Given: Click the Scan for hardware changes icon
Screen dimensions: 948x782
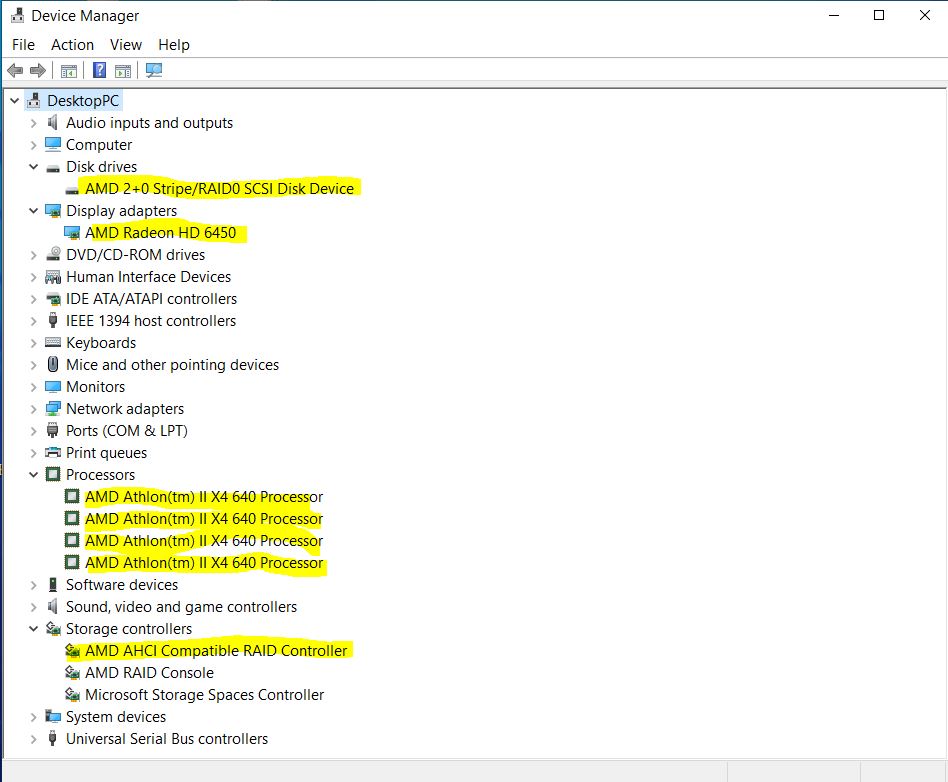Looking at the screenshot, I should (x=153, y=70).
